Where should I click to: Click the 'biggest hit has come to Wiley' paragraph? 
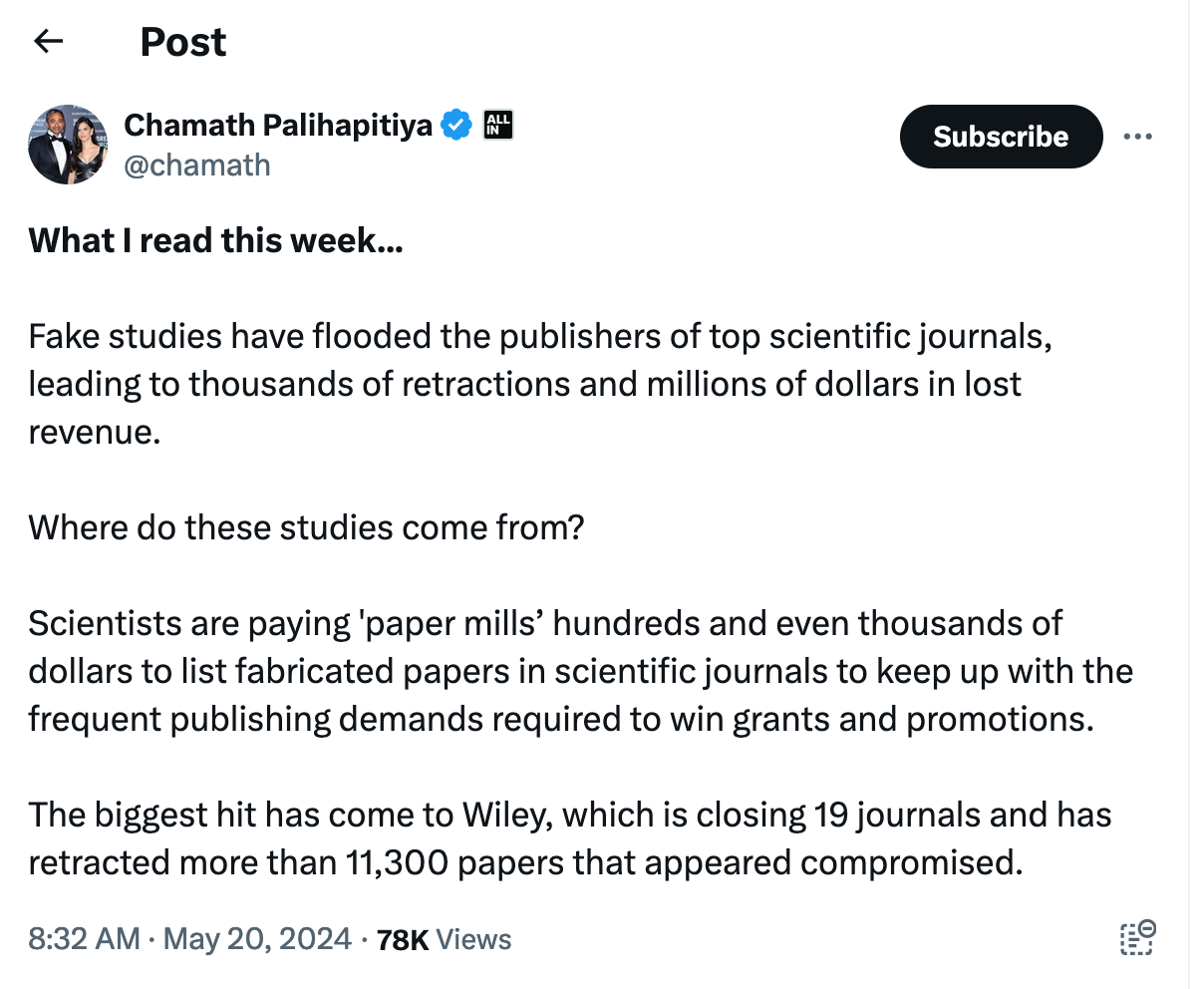tap(568, 838)
